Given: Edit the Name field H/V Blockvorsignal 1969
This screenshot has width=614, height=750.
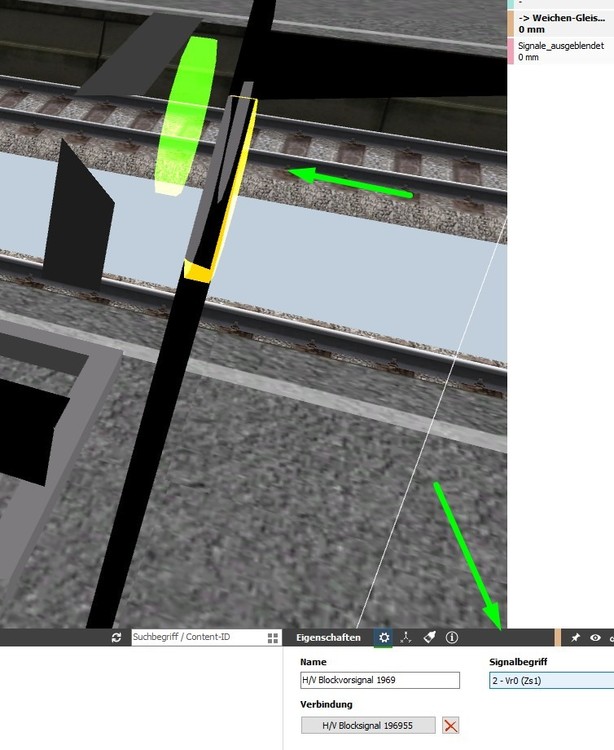Looking at the screenshot, I should tap(380, 680).
